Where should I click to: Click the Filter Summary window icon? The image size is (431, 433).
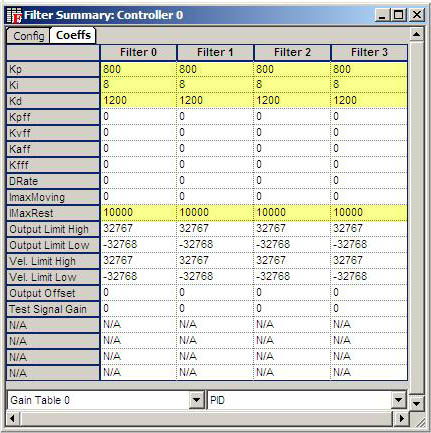point(14,15)
